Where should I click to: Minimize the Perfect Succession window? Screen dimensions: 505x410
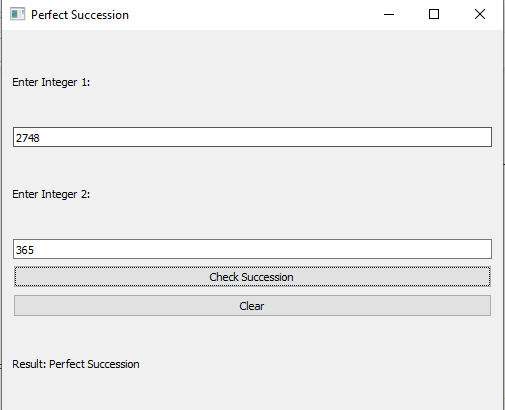click(x=389, y=14)
